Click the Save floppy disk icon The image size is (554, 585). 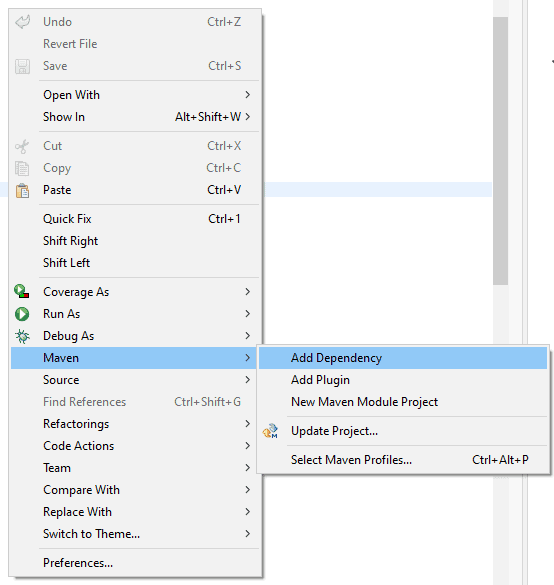[x=22, y=66]
